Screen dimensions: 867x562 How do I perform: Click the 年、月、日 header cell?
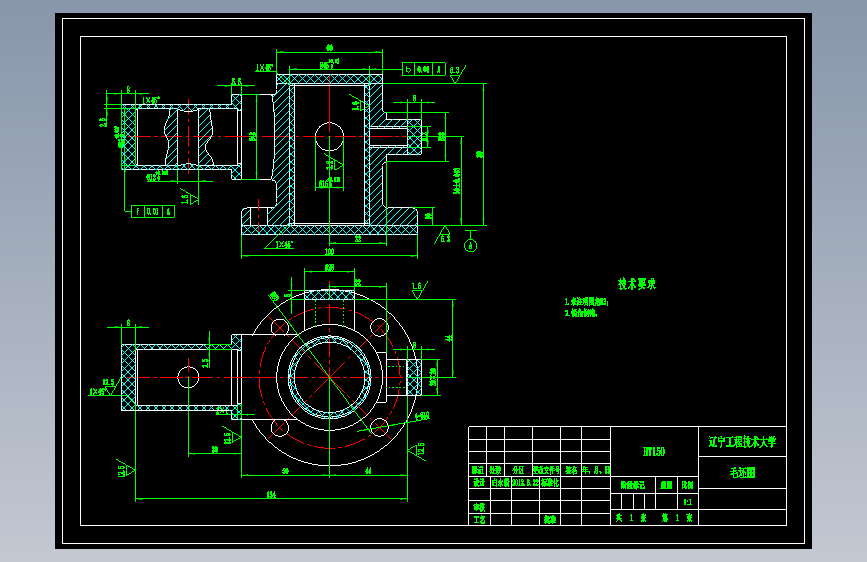[596, 470]
